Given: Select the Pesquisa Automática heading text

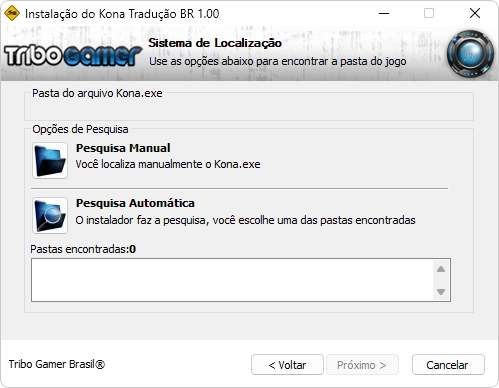Looking at the screenshot, I should [x=135, y=203].
